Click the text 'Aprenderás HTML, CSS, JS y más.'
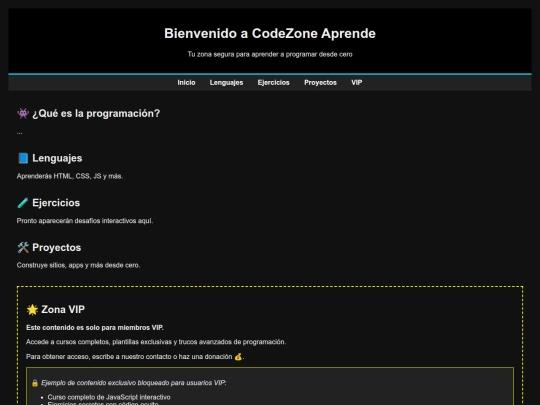 coord(70,176)
